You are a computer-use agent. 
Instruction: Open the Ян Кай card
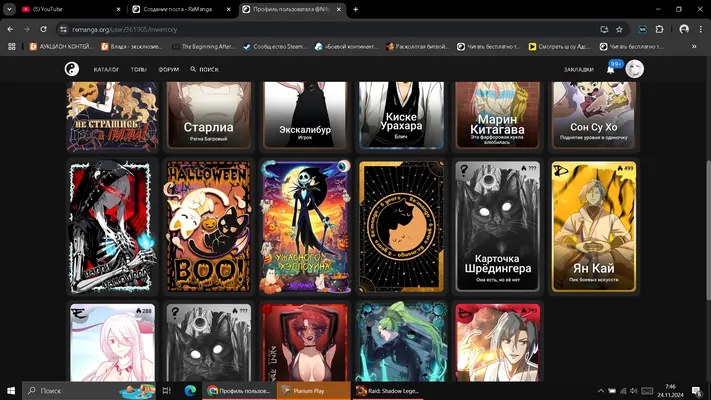594,226
